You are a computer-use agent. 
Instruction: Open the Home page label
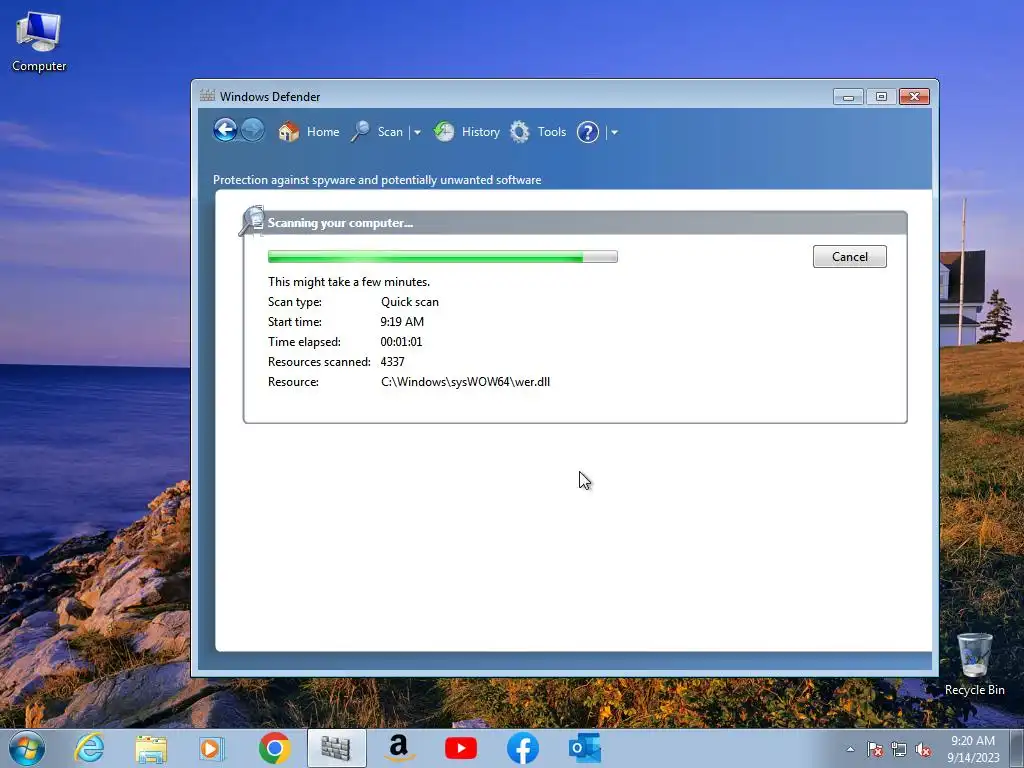(323, 132)
